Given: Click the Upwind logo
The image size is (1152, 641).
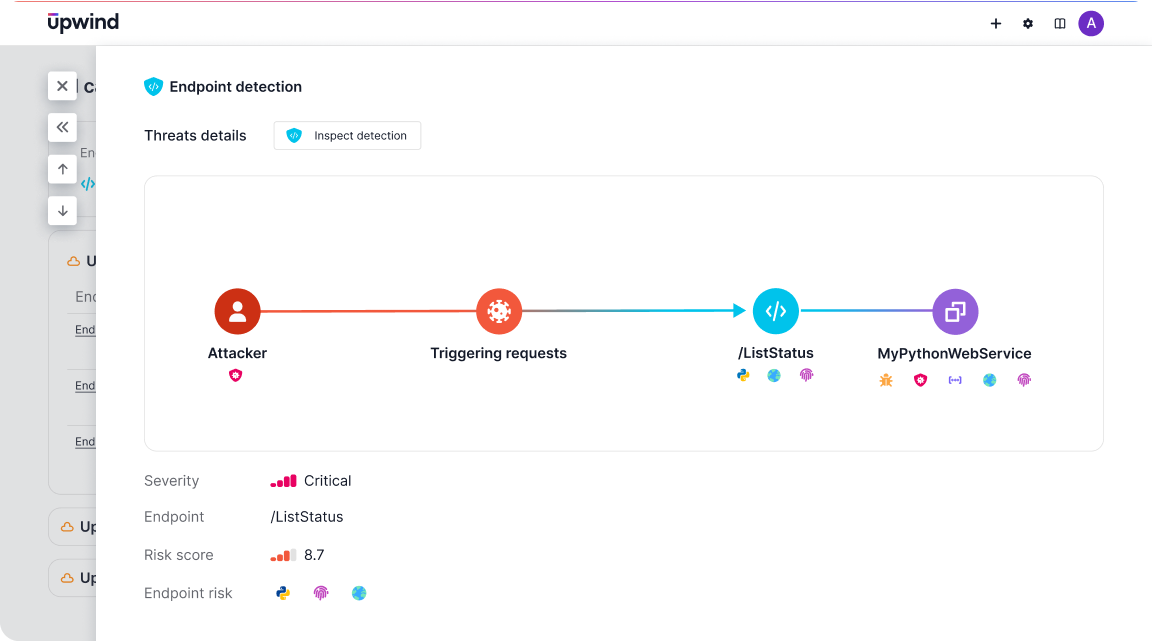Looking at the screenshot, I should 83,22.
